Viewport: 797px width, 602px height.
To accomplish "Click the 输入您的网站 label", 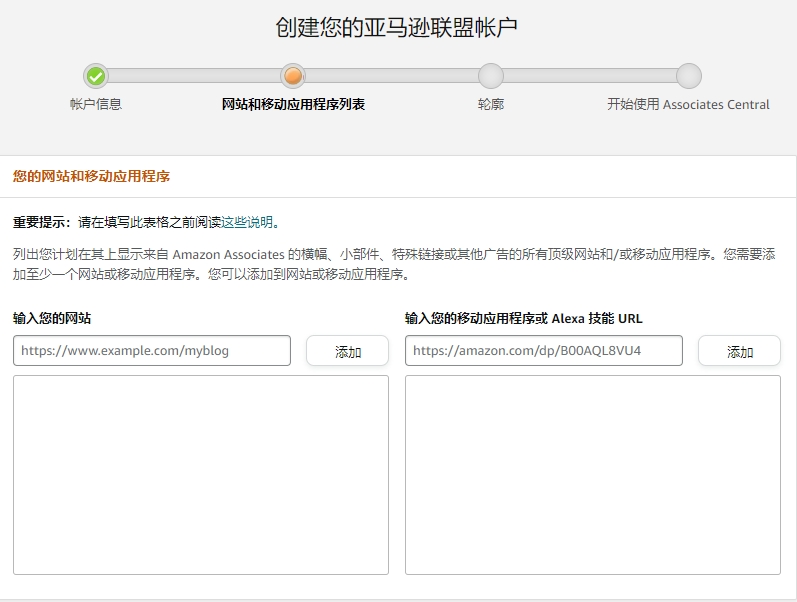I will (x=52, y=318).
